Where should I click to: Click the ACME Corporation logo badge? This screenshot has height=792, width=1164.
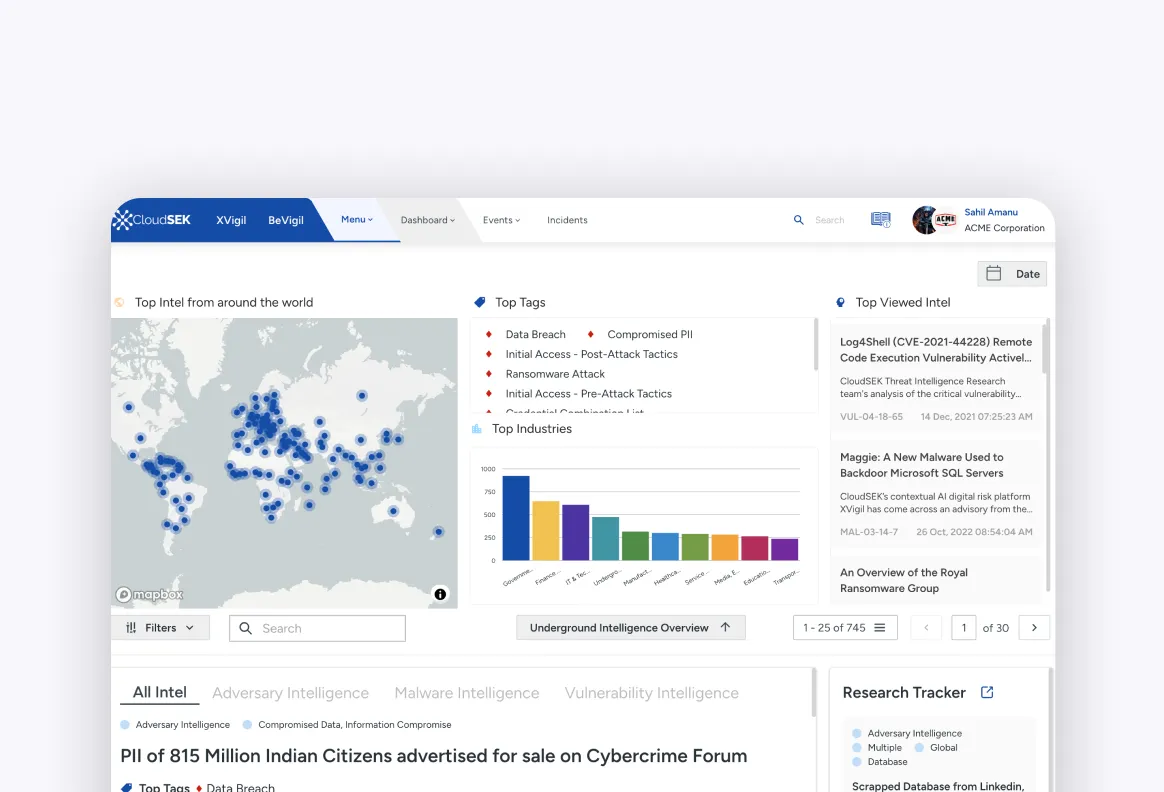coord(945,220)
